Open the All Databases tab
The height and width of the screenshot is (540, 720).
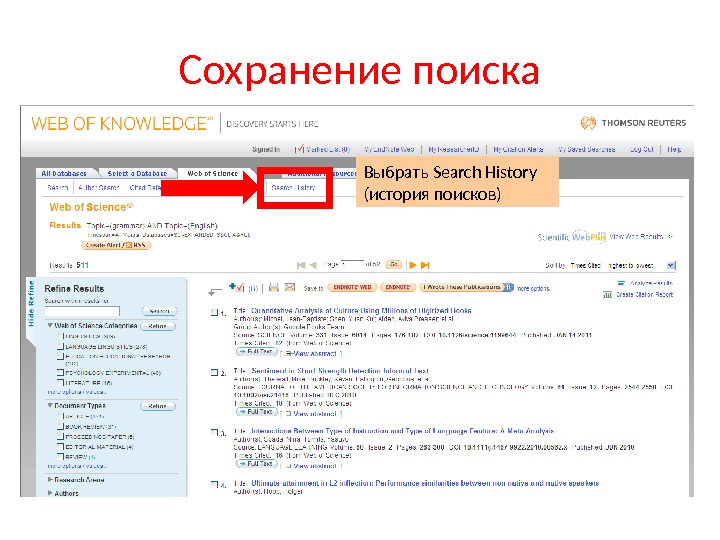pos(64,173)
